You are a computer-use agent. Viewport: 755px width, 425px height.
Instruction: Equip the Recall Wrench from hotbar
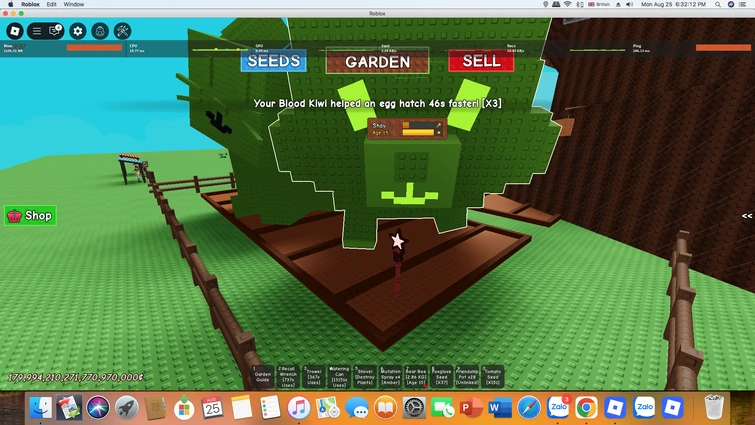click(288, 376)
